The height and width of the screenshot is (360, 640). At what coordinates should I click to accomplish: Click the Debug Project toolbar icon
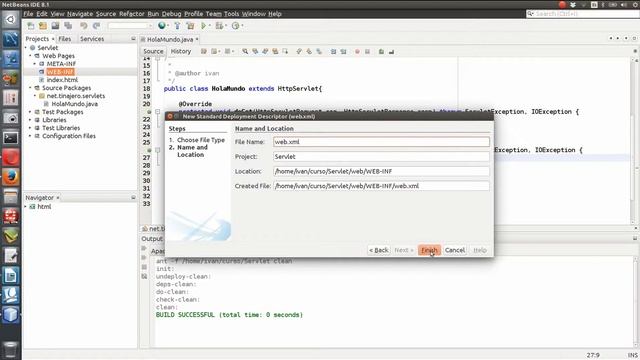click(x=219, y=26)
